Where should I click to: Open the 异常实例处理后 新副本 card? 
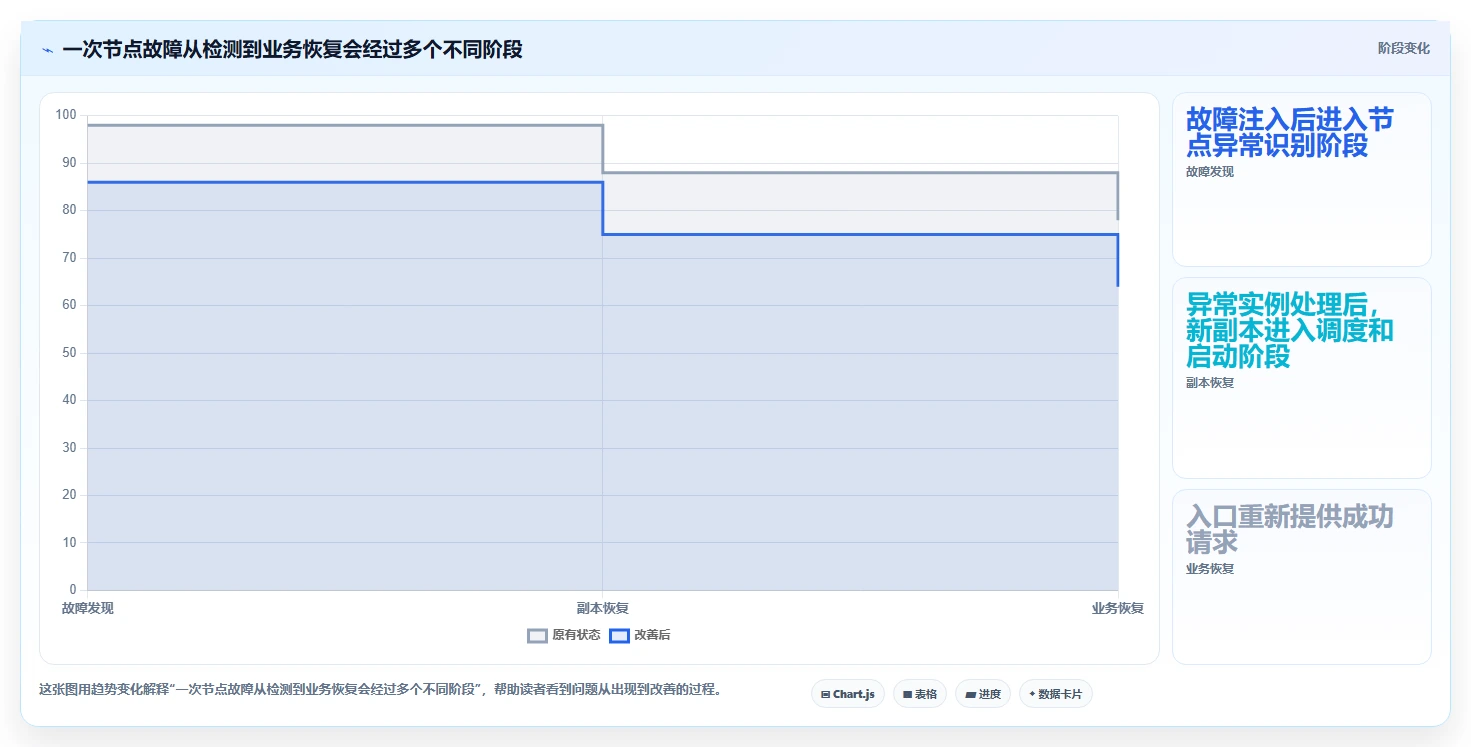click(x=1302, y=378)
